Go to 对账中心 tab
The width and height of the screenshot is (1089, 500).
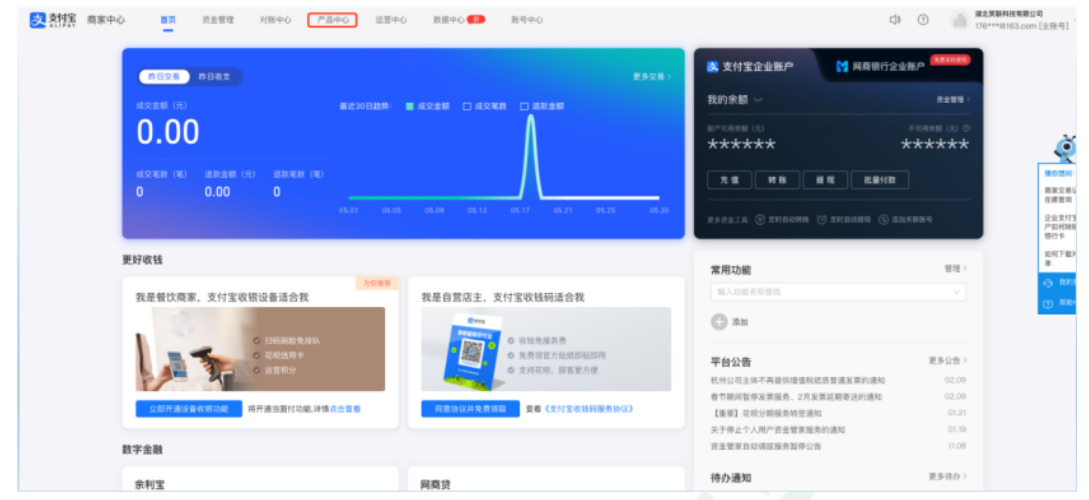(x=276, y=20)
